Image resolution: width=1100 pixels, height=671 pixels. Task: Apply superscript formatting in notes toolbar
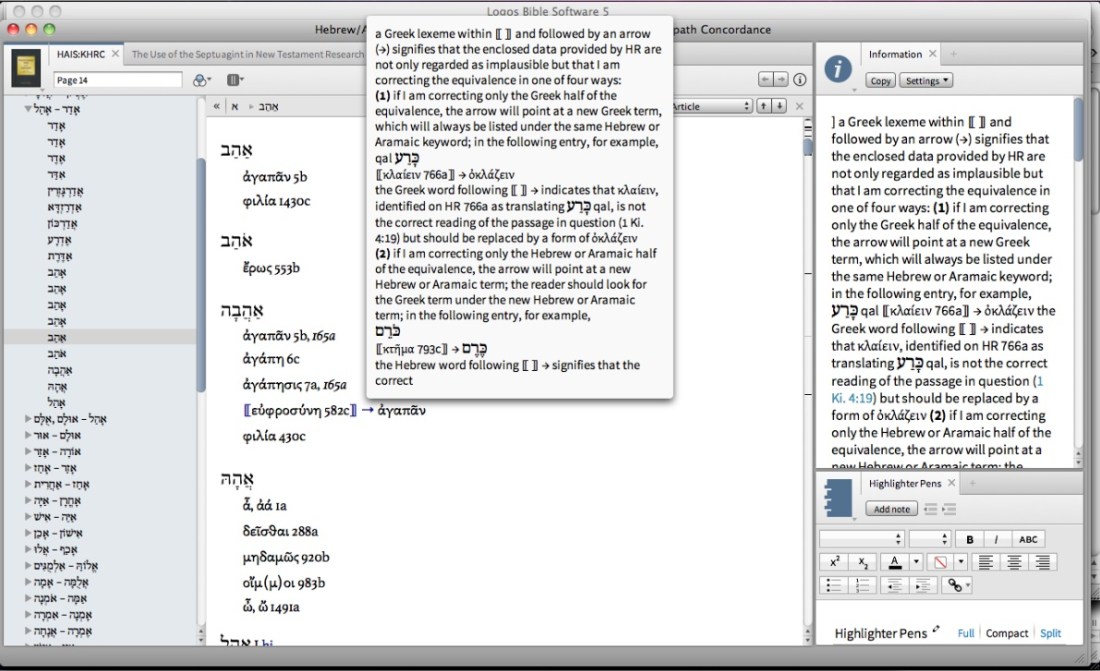834,562
